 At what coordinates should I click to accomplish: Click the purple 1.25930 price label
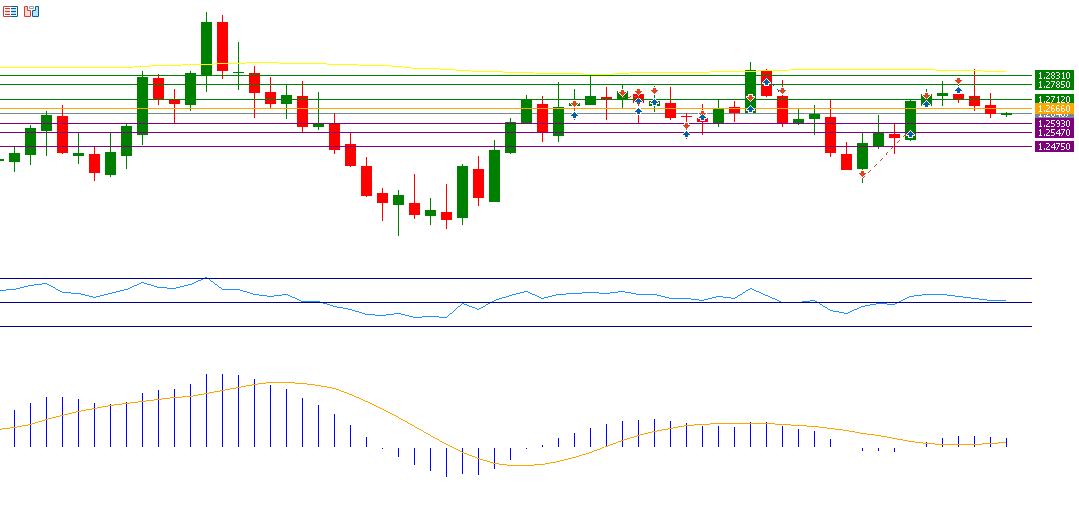(x=1054, y=123)
